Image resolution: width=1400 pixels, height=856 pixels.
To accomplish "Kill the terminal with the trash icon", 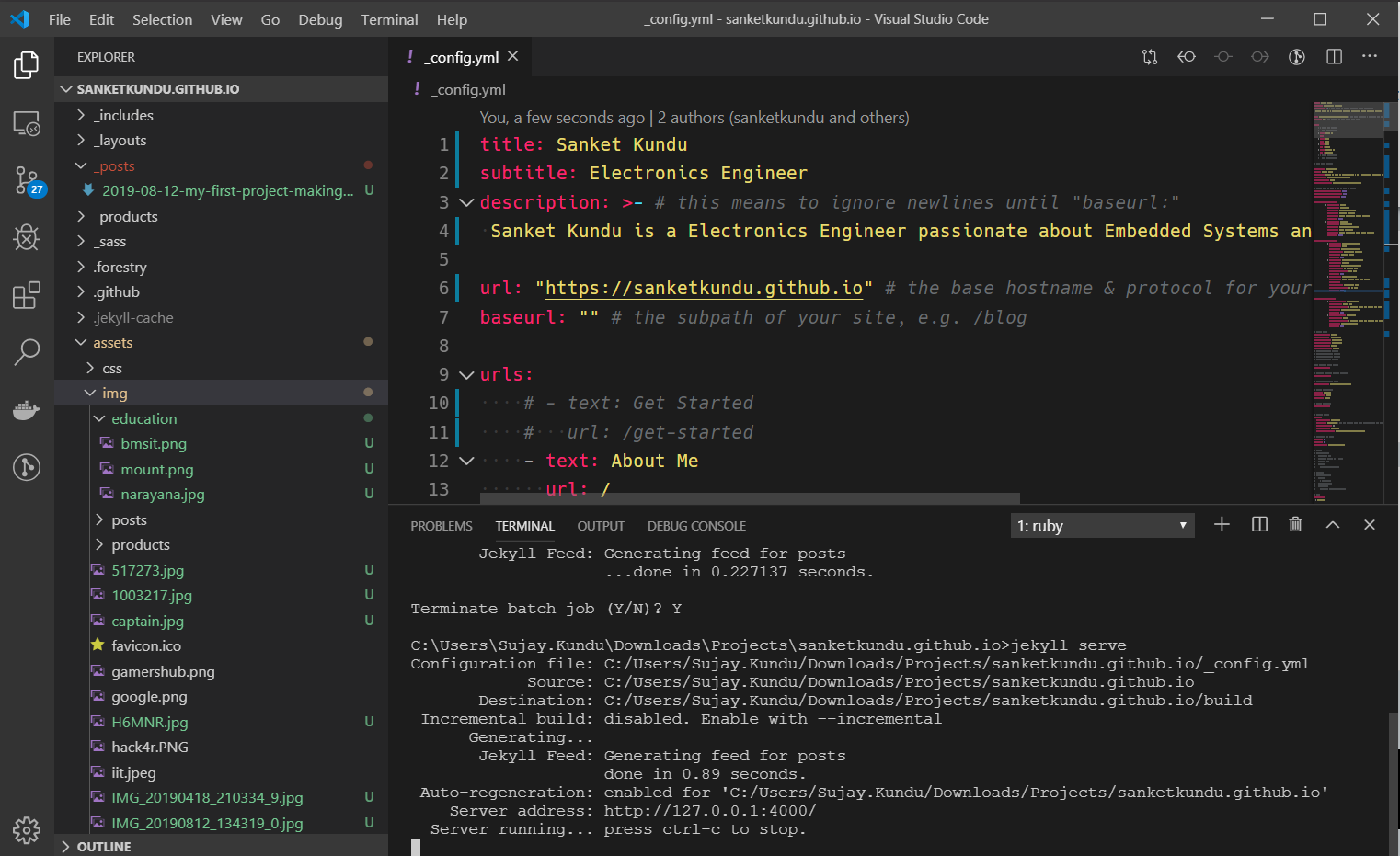I will 1295,524.
